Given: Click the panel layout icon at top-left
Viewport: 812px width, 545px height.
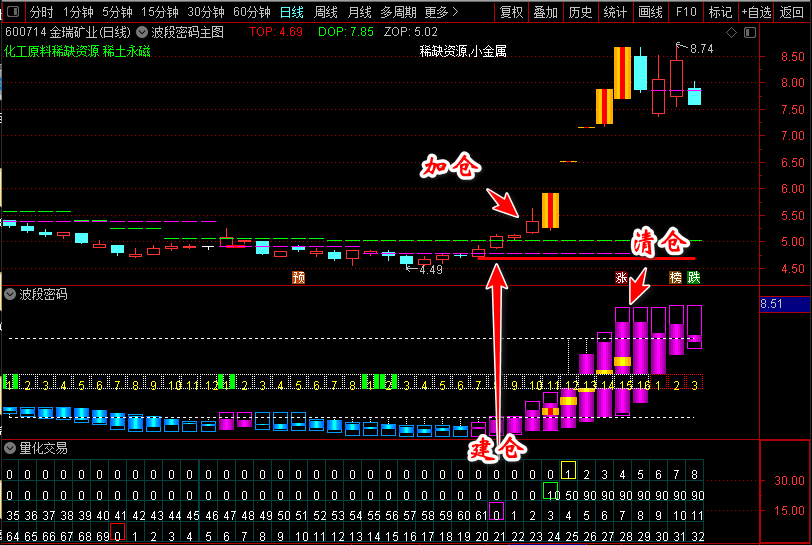Looking at the screenshot, I should click(11, 12).
